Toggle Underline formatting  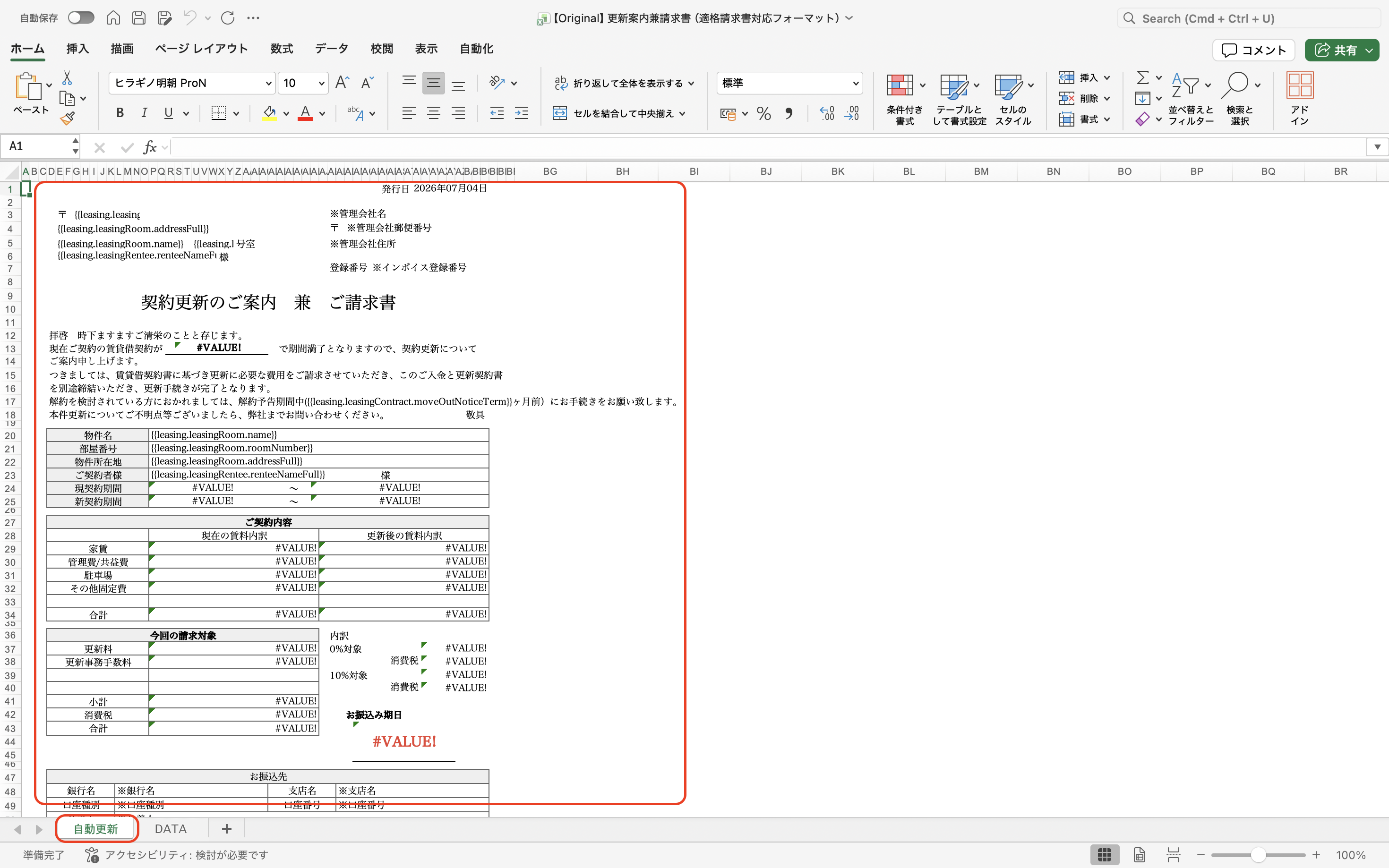click(x=168, y=113)
